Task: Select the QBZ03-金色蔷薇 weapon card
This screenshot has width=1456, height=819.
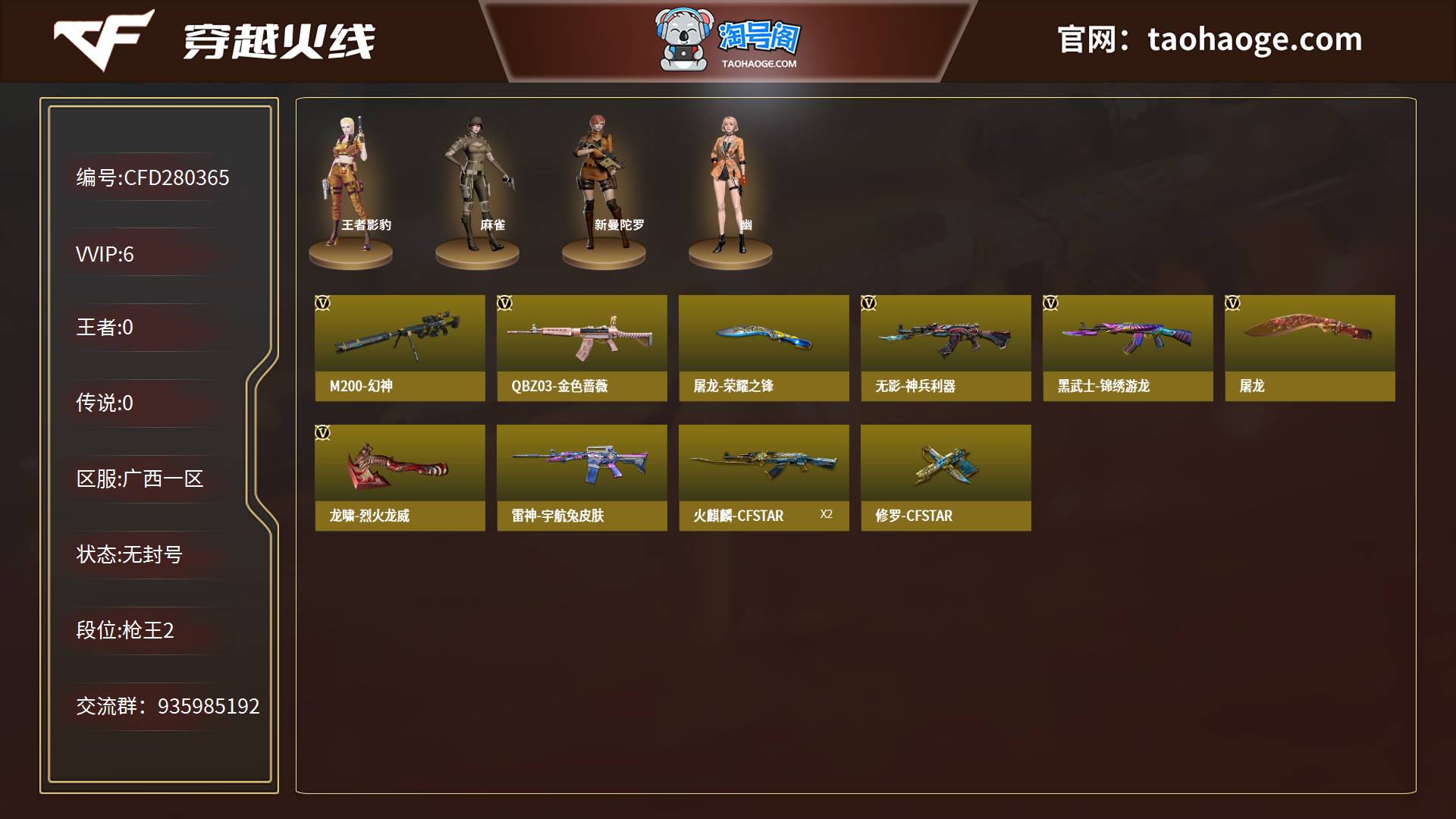Action: coord(582,348)
